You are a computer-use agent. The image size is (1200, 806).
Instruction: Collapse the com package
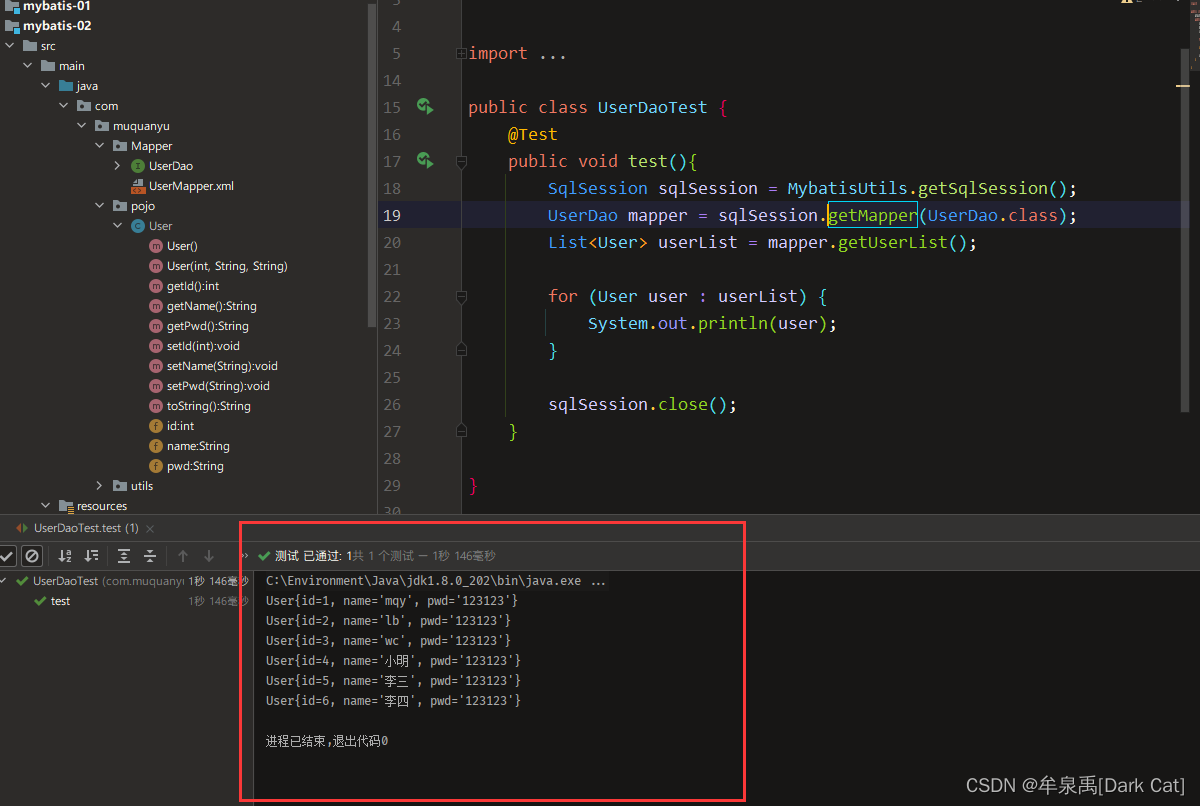tap(64, 106)
